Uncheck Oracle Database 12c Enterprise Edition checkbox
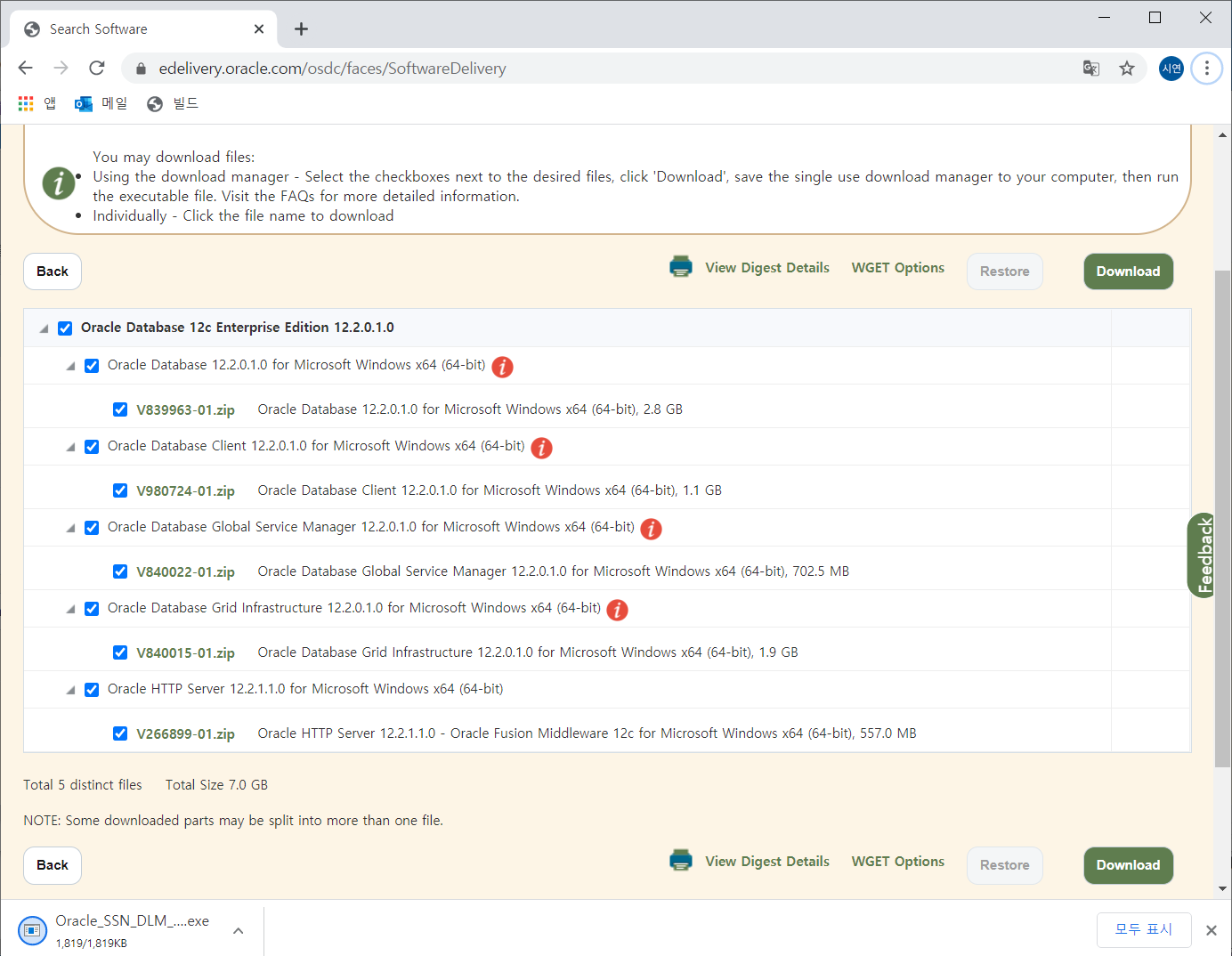Screen dimensions: 1232x956 65,328
